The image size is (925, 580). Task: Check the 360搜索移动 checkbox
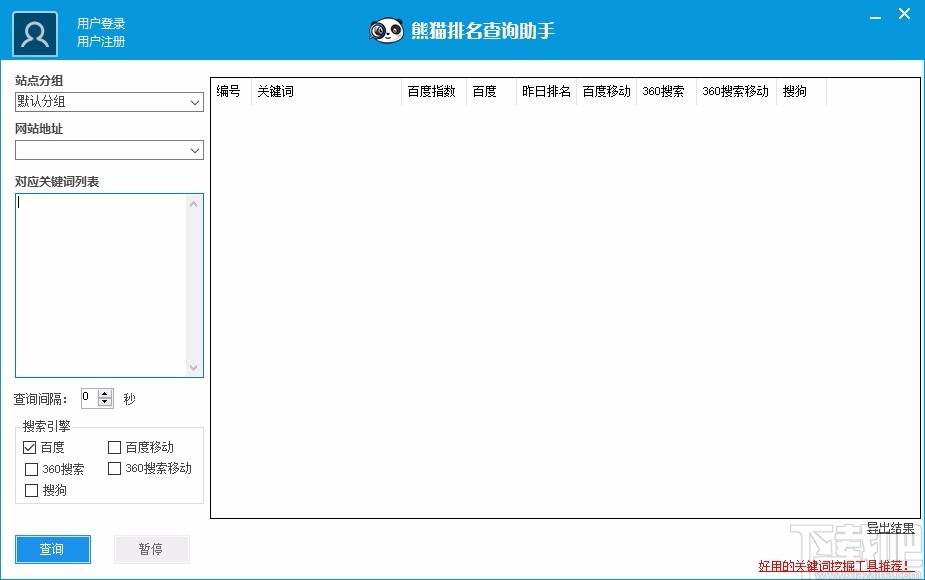click(x=114, y=469)
